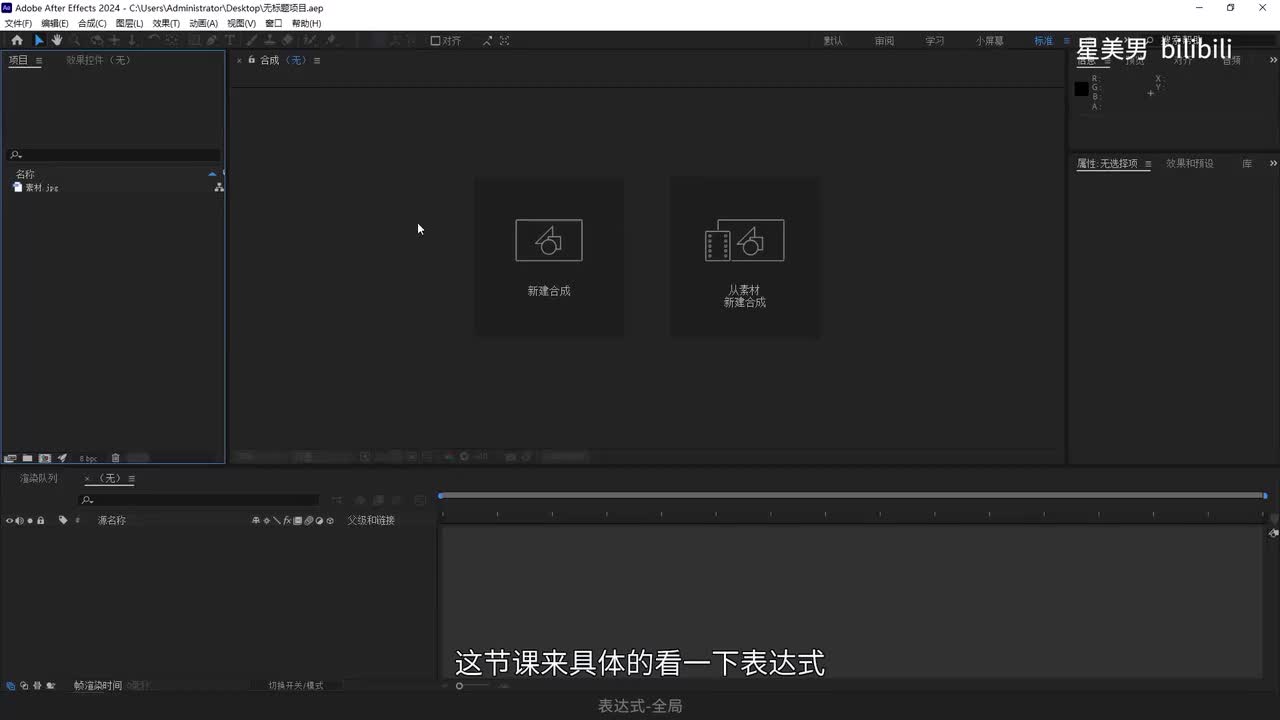
Task: Open the 视图(V) menu
Action: 241,23
